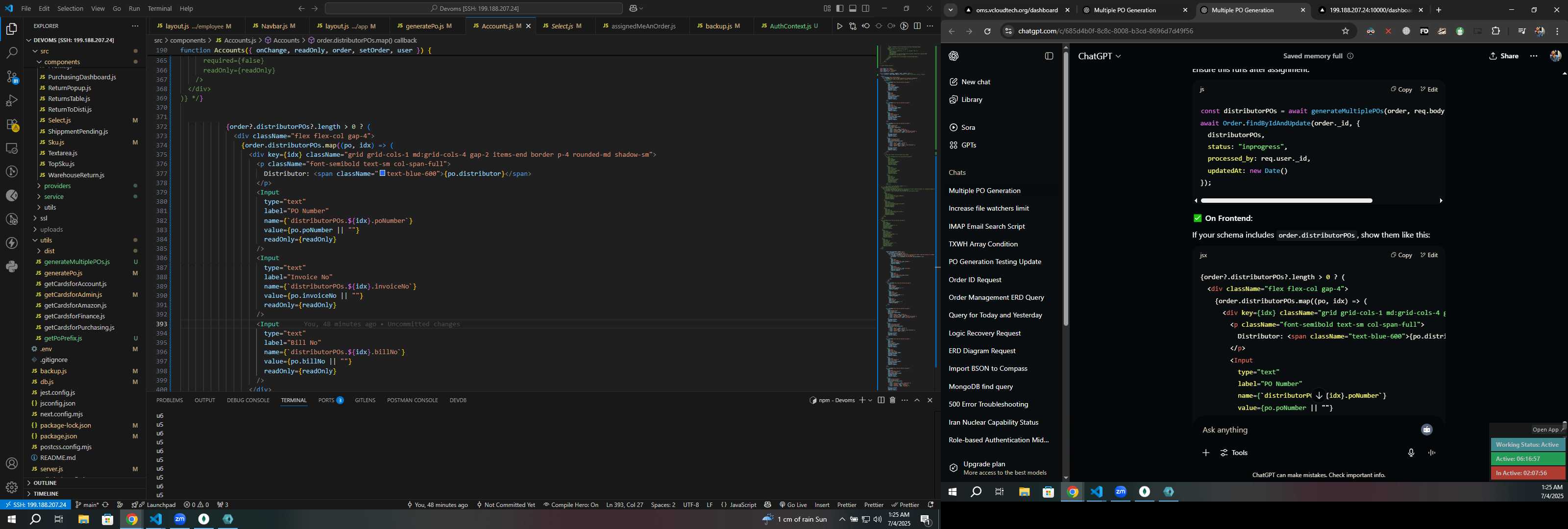Click the Chrome reload page icon
This screenshot has height=529, width=1568.
987,31
